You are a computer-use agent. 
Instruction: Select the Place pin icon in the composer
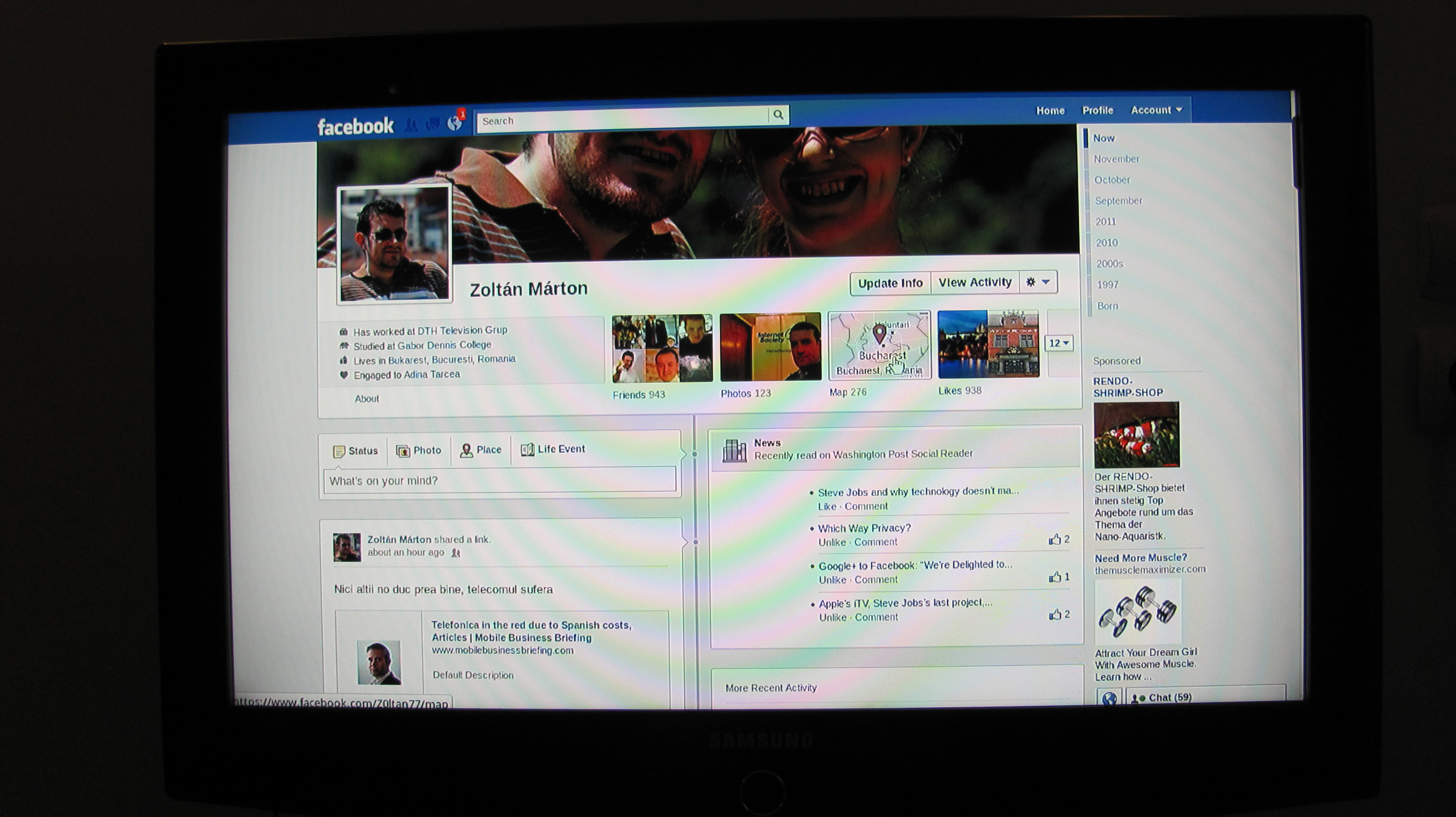[x=466, y=450]
